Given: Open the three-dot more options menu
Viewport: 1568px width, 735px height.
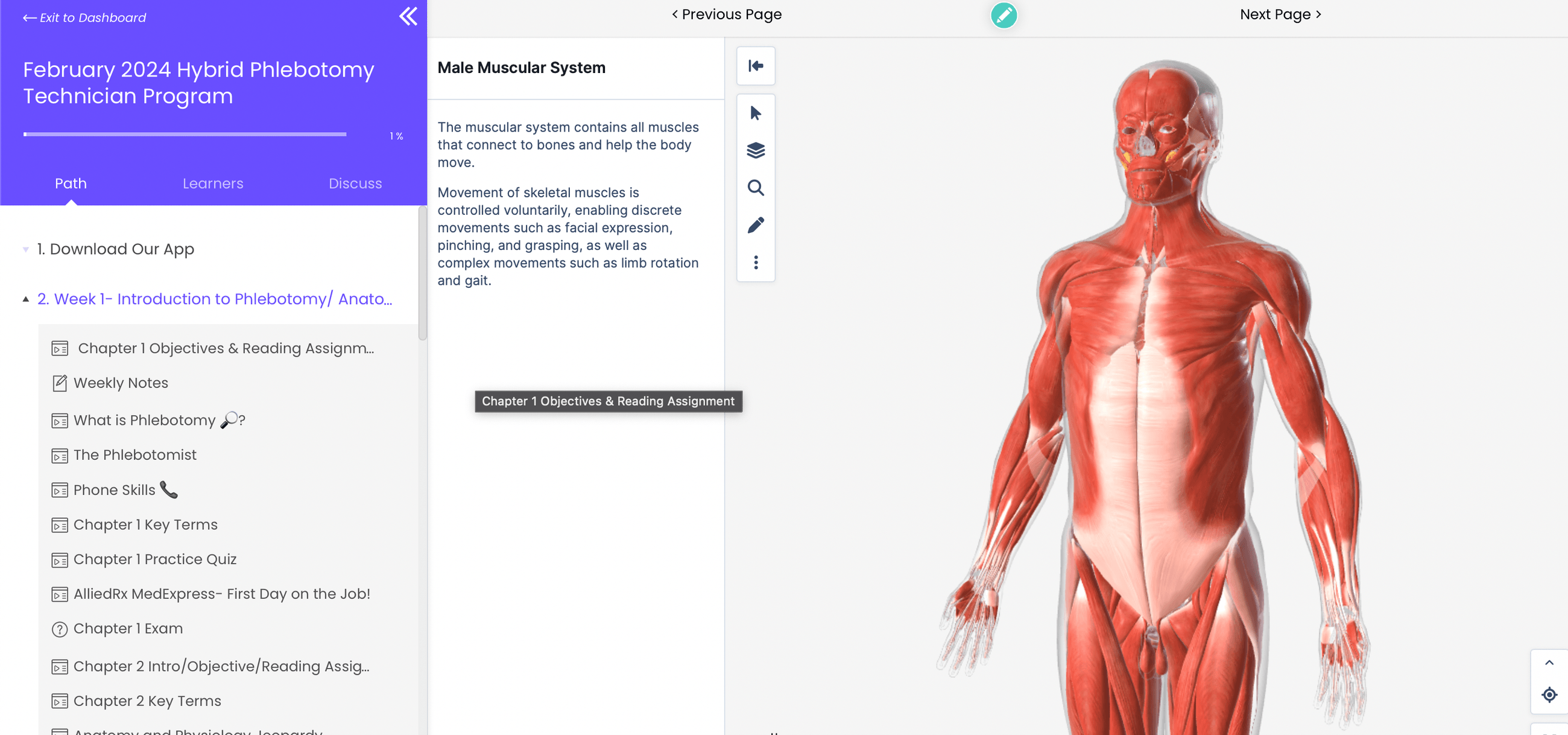Looking at the screenshot, I should click(756, 263).
